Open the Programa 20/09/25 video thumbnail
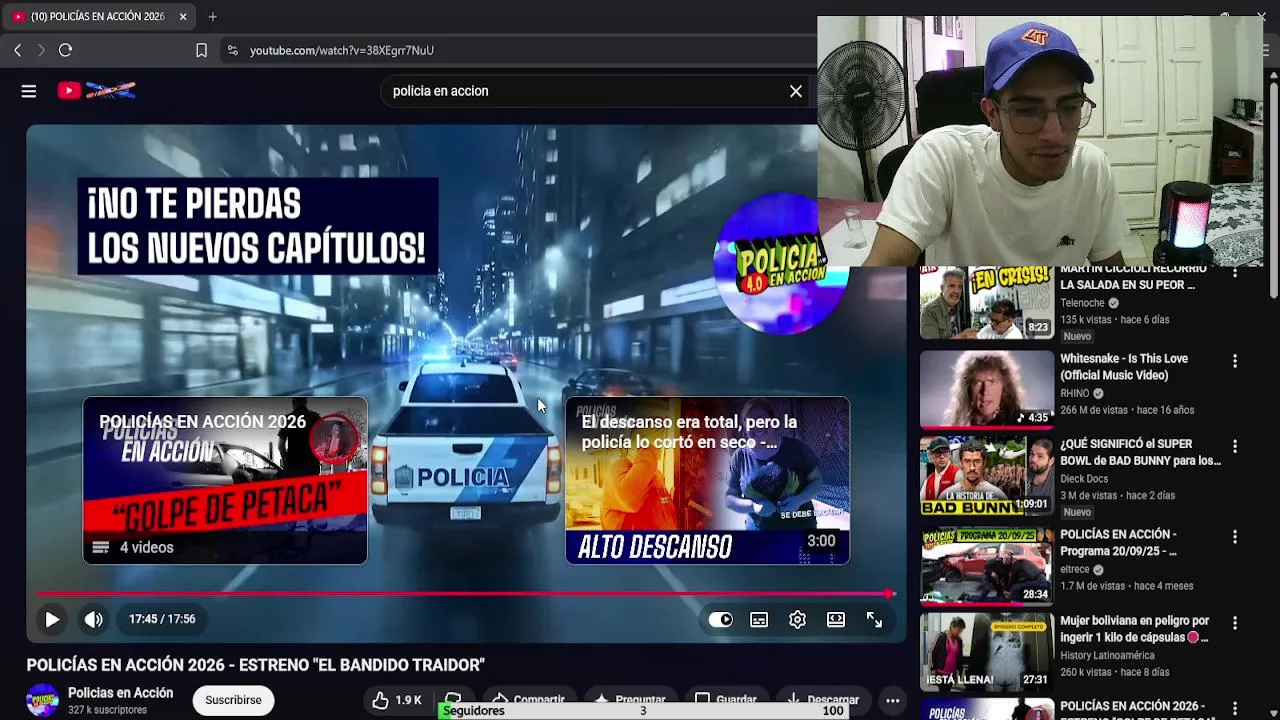The image size is (1280, 720). [987, 566]
